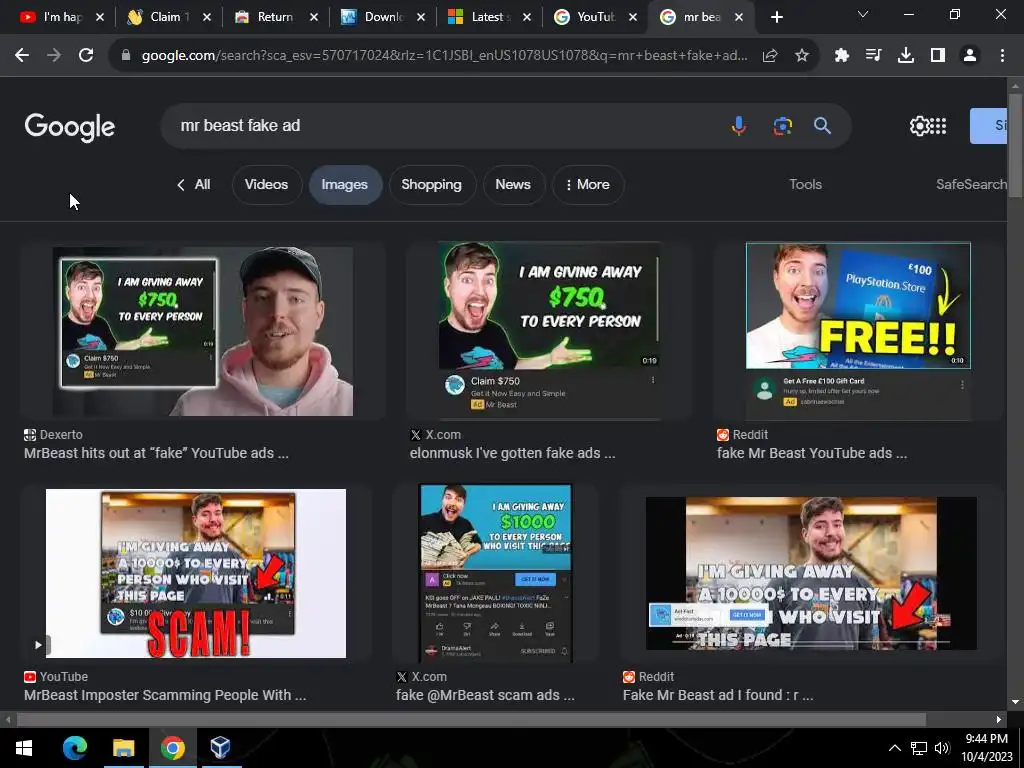Viewport: 1024px width, 768px height.
Task: Open the $1000 giveaway phone screenshot thumbnail
Action: (496, 573)
